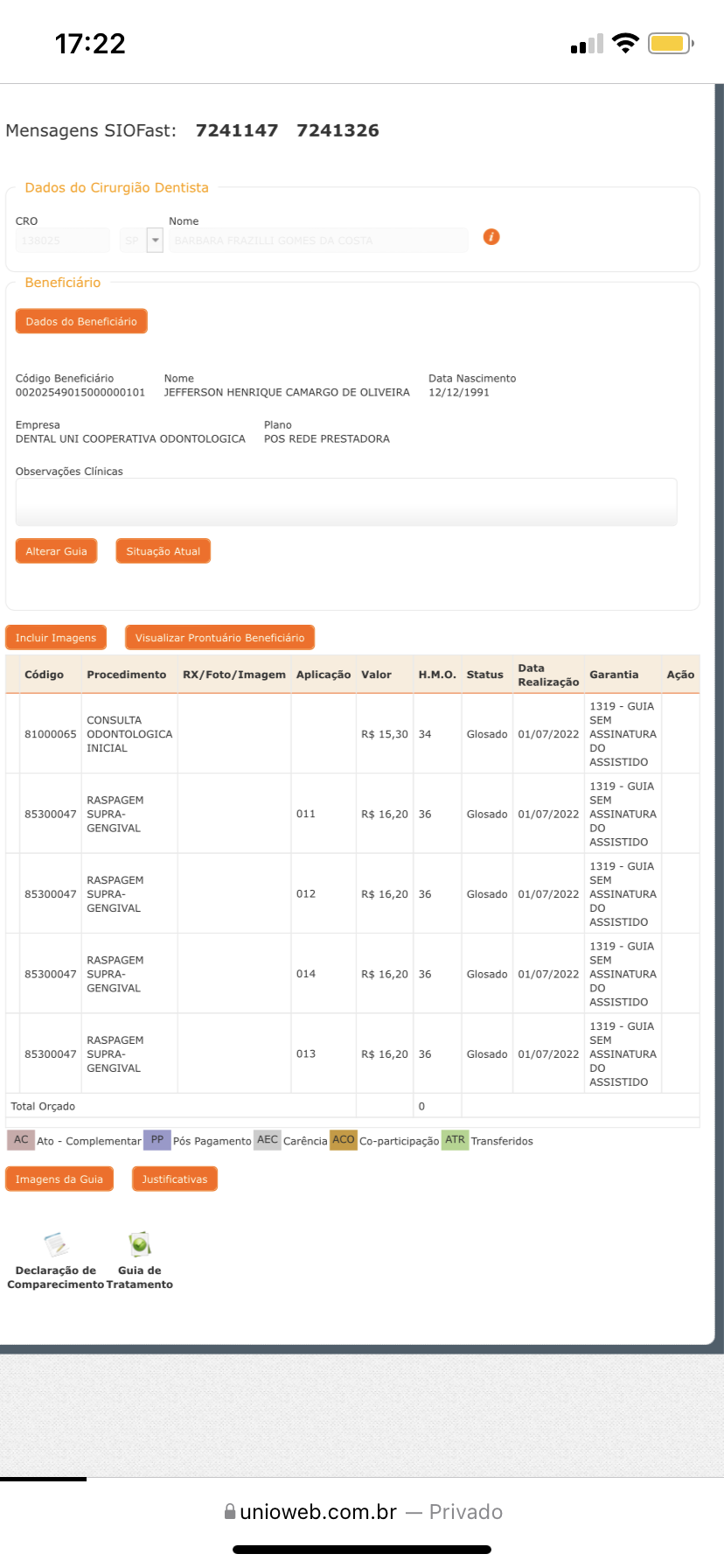Click the AC Ato Complementar legend badge
Screen dimensions: 724x1568
pos(21,1140)
